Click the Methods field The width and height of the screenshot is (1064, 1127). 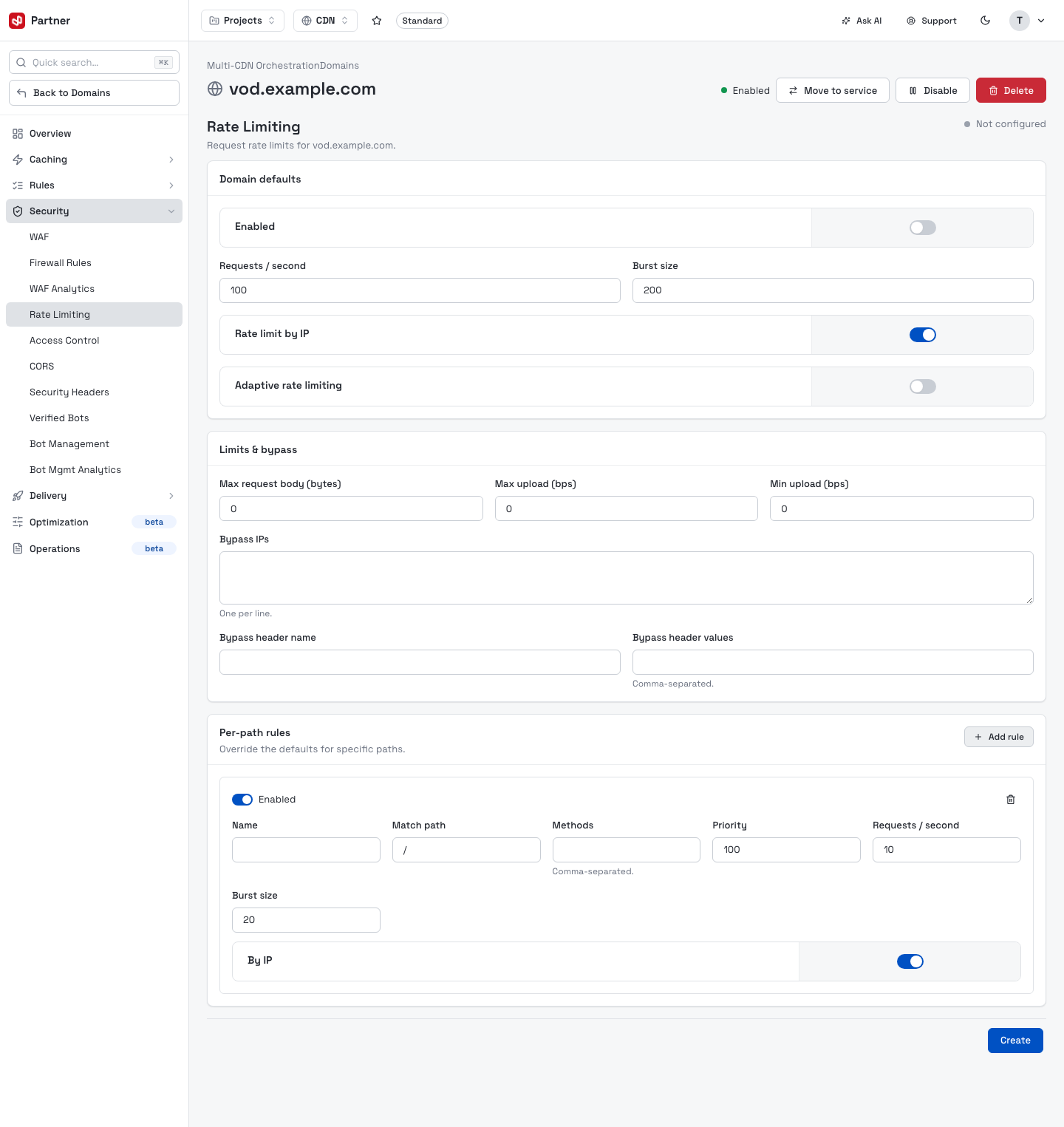627,850
